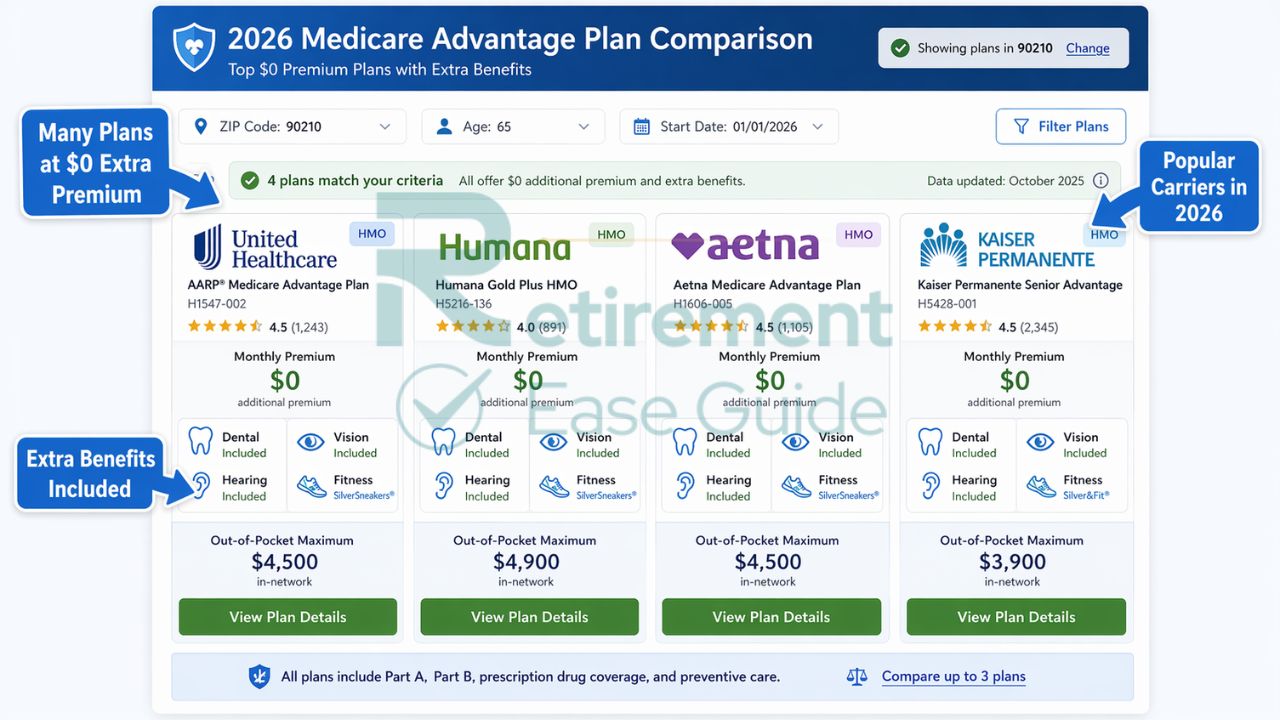Click the shield logo in the page header
The image size is (1280, 720).
pyautogui.click(x=192, y=46)
